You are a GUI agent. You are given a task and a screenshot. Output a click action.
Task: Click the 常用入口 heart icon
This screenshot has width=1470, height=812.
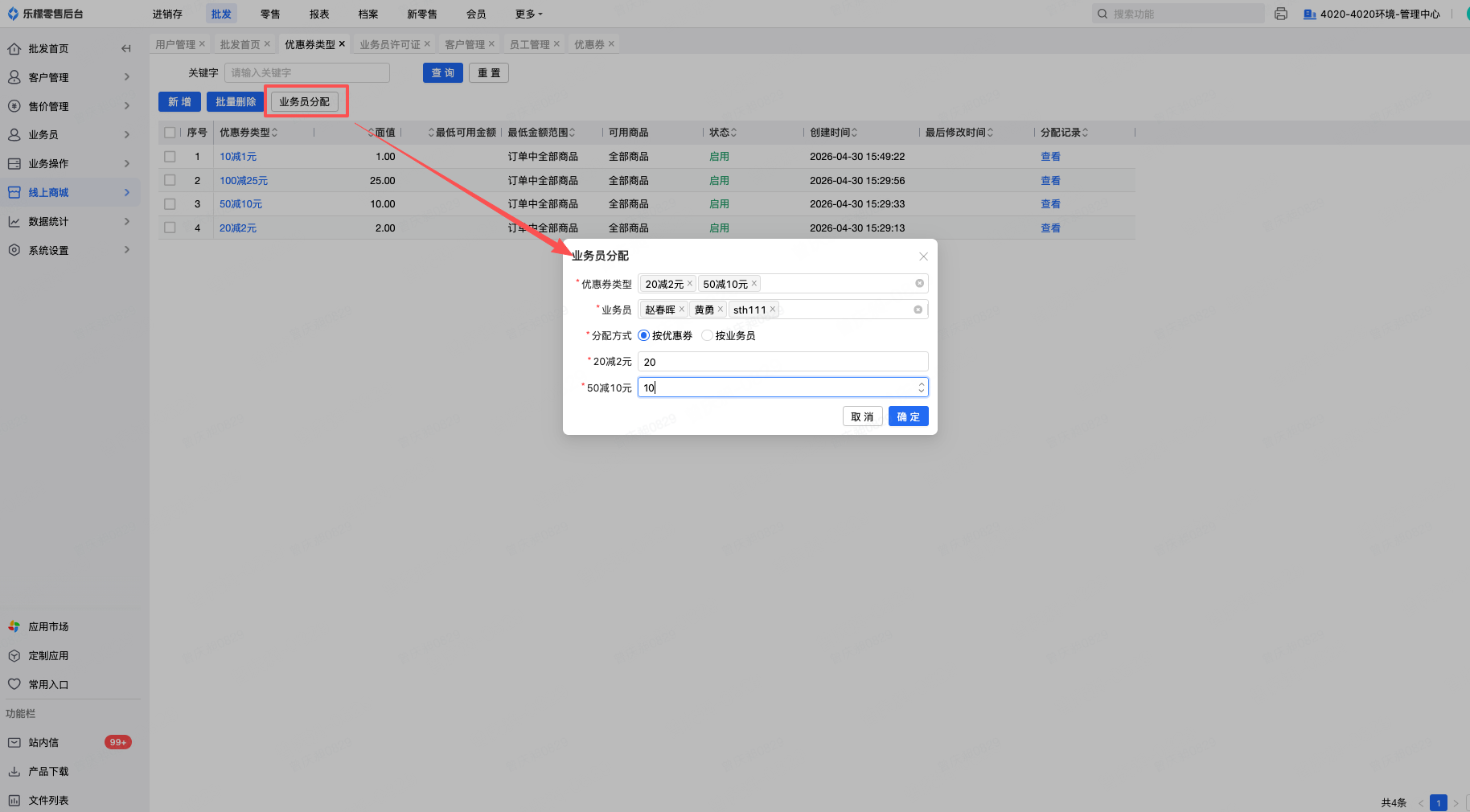pos(14,685)
